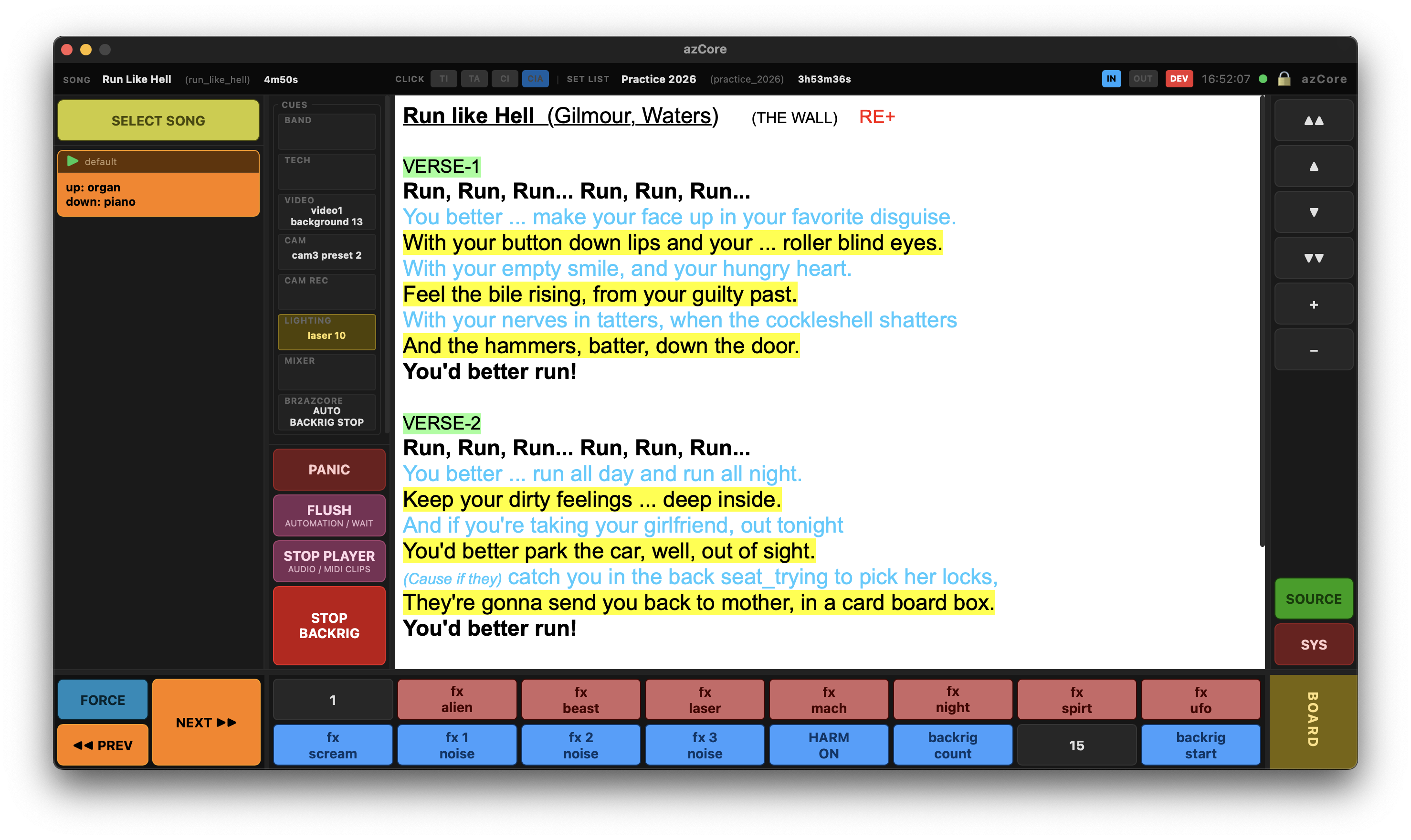Click the minus icon on the right panel

click(x=1313, y=349)
